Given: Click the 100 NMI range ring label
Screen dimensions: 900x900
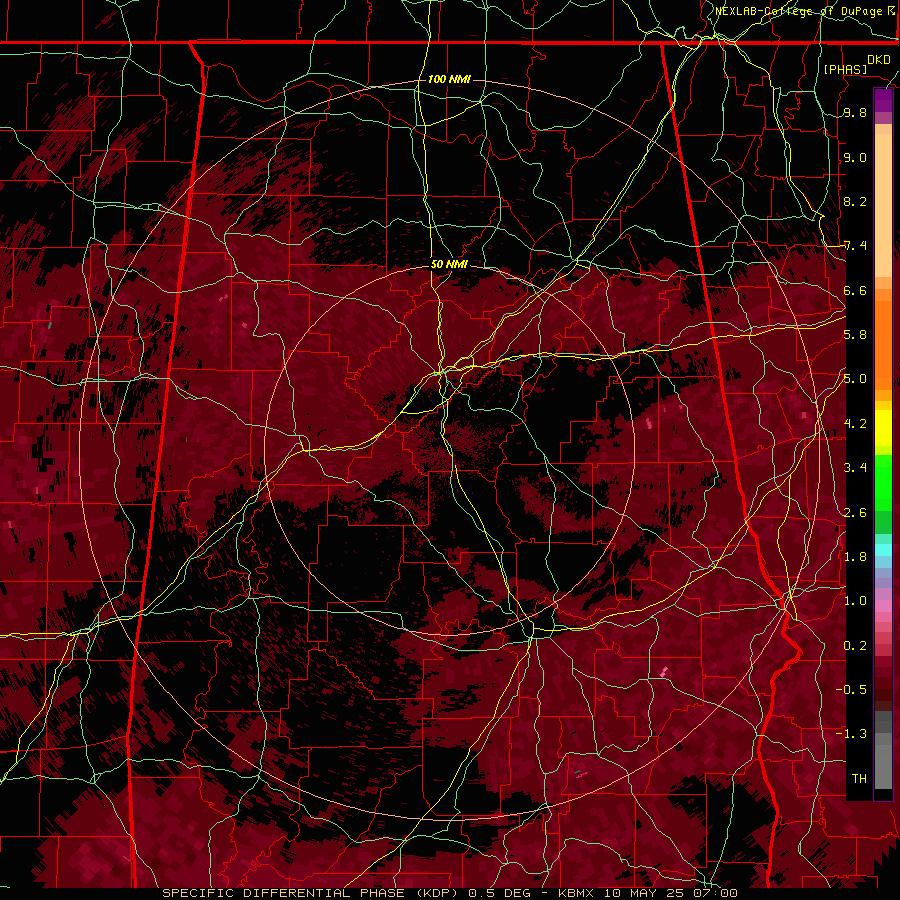Looking at the screenshot, I should 449,79.
